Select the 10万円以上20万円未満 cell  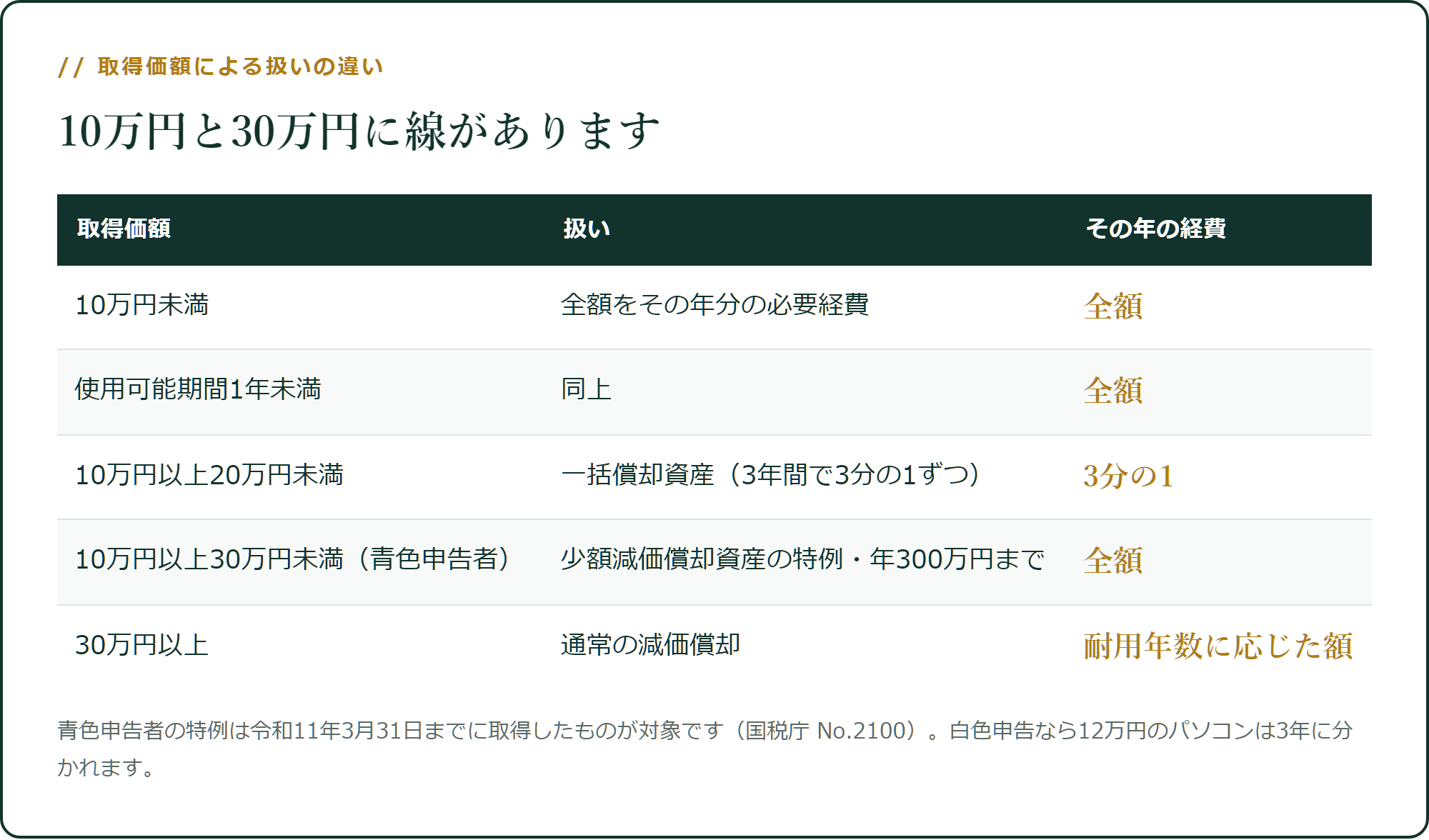[x=209, y=475]
